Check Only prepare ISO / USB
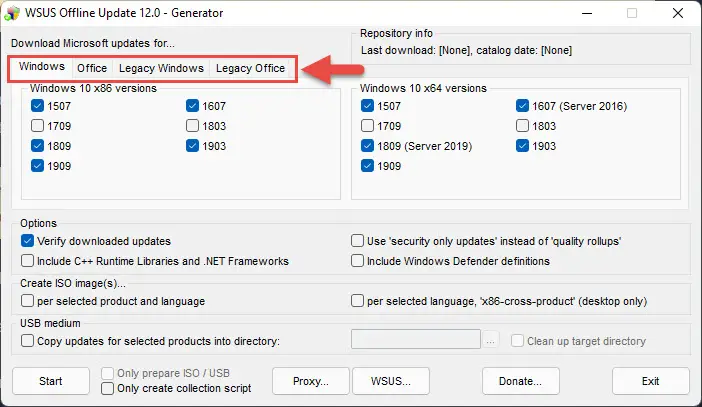 (107, 373)
